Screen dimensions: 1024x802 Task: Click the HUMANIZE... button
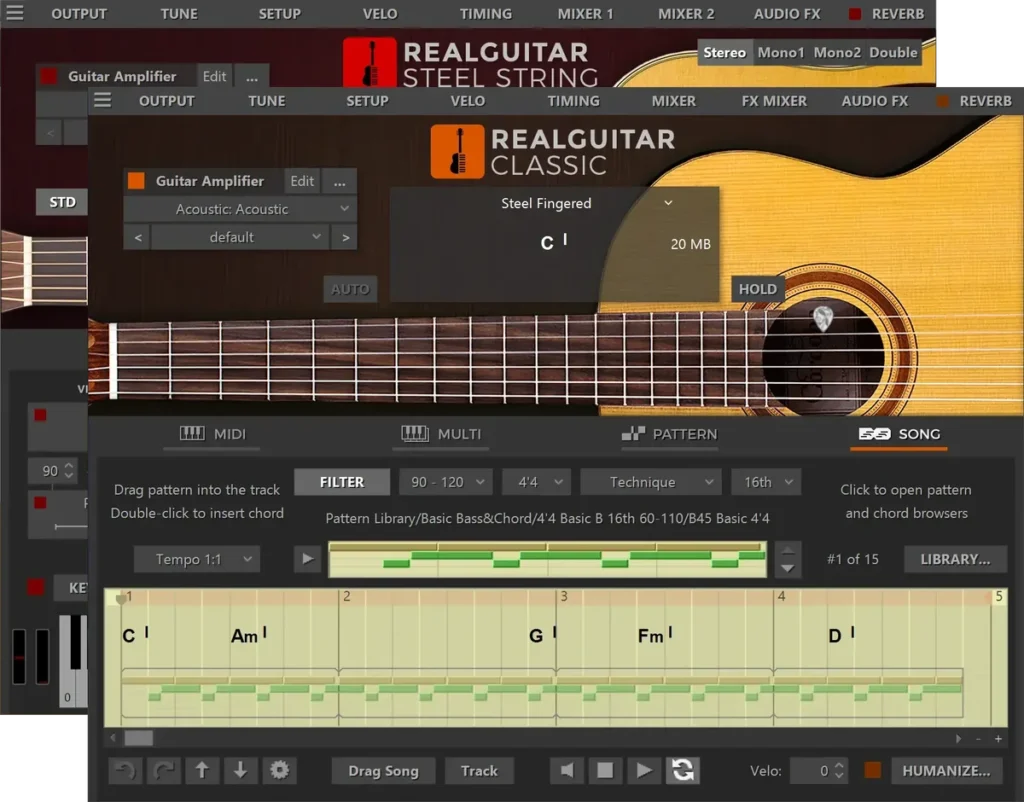pyautogui.click(x=946, y=771)
